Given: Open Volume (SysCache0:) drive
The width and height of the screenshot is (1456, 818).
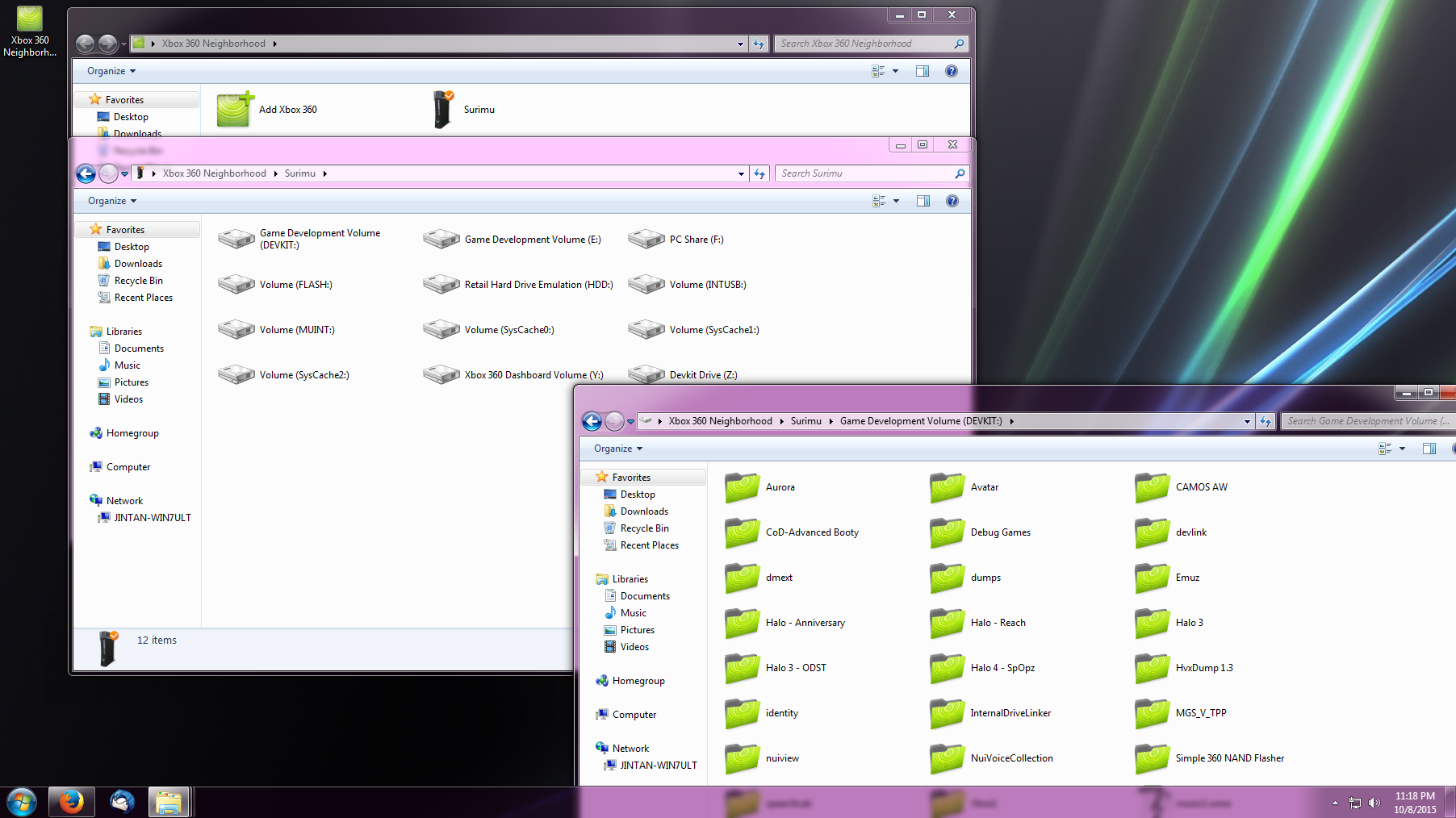Looking at the screenshot, I should 489,329.
